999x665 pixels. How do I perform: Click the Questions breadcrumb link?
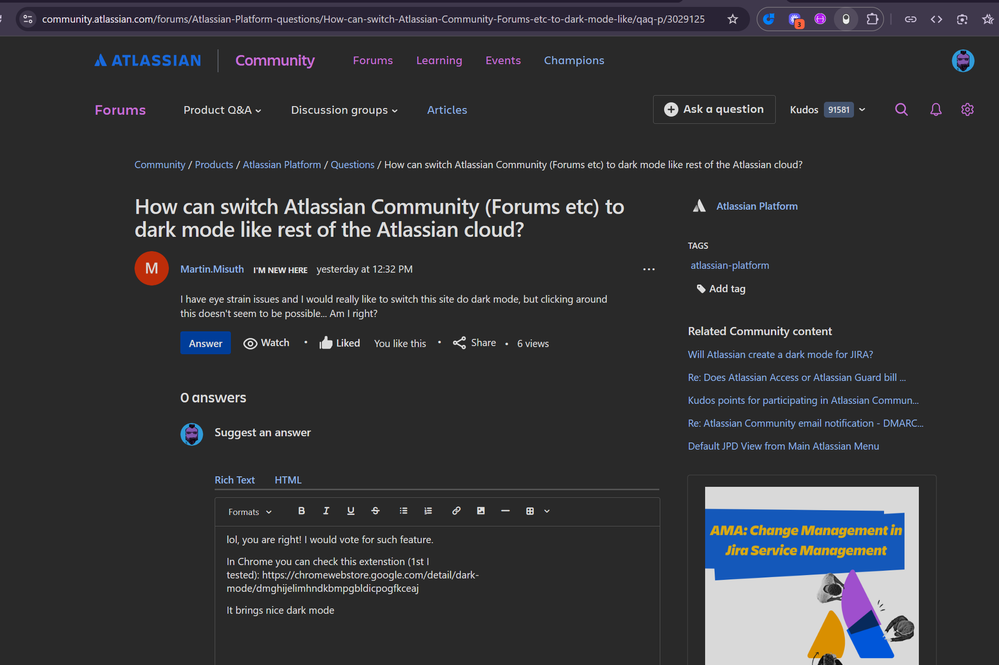tap(352, 164)
